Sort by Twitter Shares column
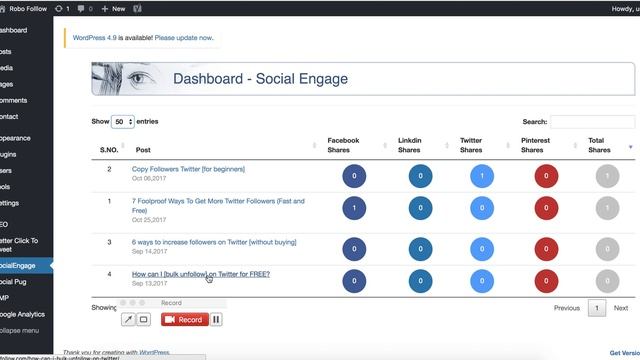640x360 pixels. coord(471,145)
